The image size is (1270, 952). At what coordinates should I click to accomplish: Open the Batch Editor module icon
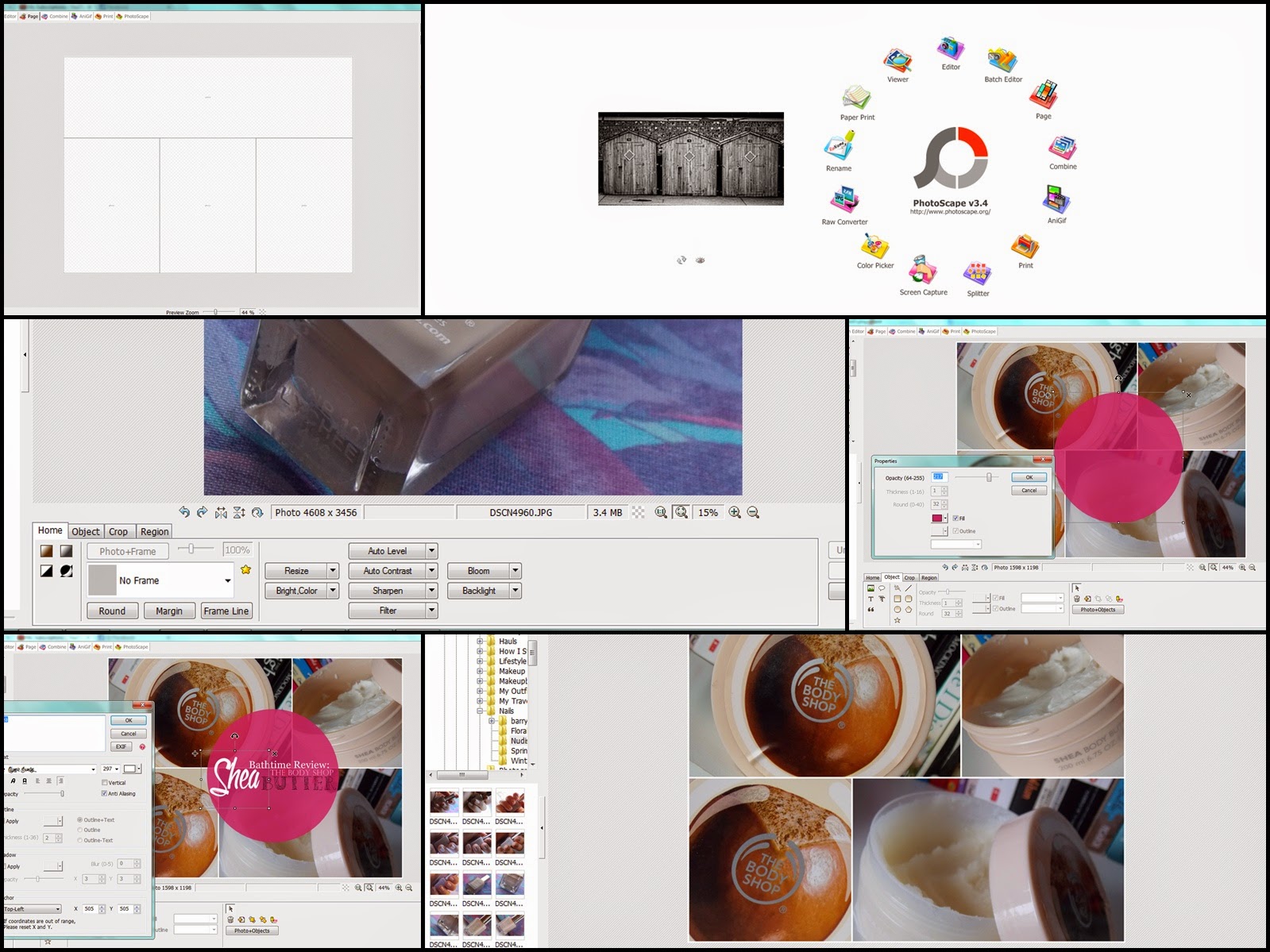pos(1002,60)
